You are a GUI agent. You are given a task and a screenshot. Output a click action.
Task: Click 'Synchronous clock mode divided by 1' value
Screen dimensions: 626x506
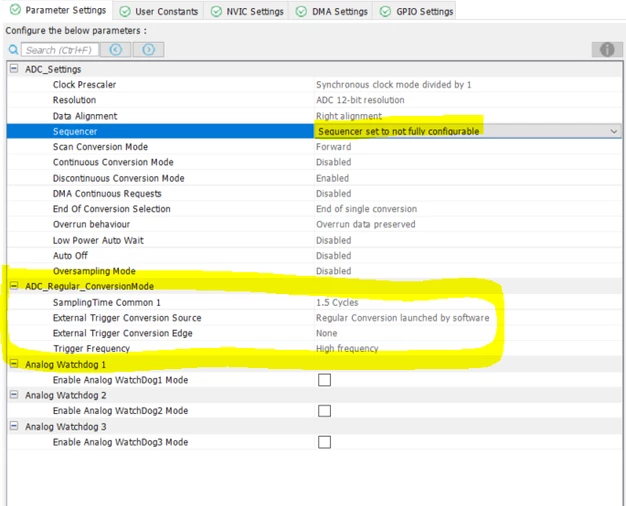[394, 85]
